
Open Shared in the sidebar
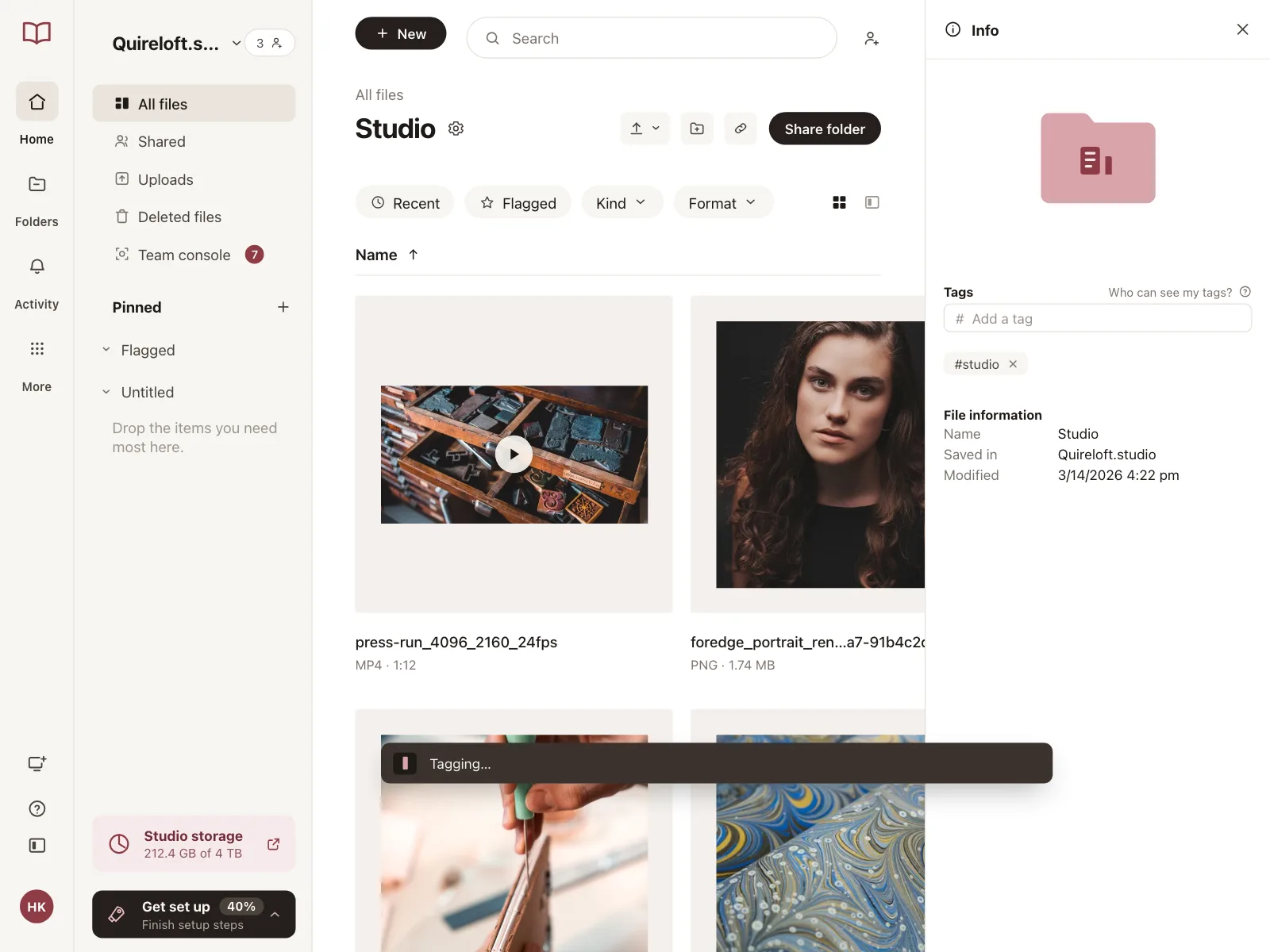click(194, 141)
